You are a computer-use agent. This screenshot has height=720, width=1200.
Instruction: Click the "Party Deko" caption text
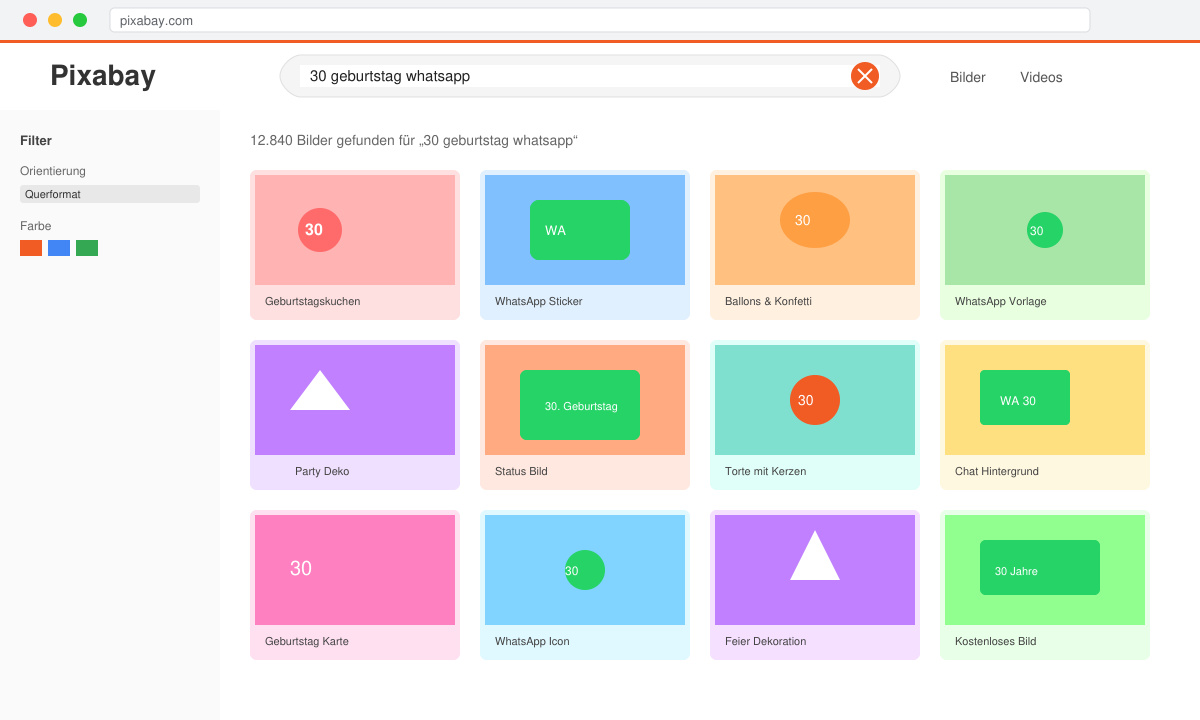[322, 471]
